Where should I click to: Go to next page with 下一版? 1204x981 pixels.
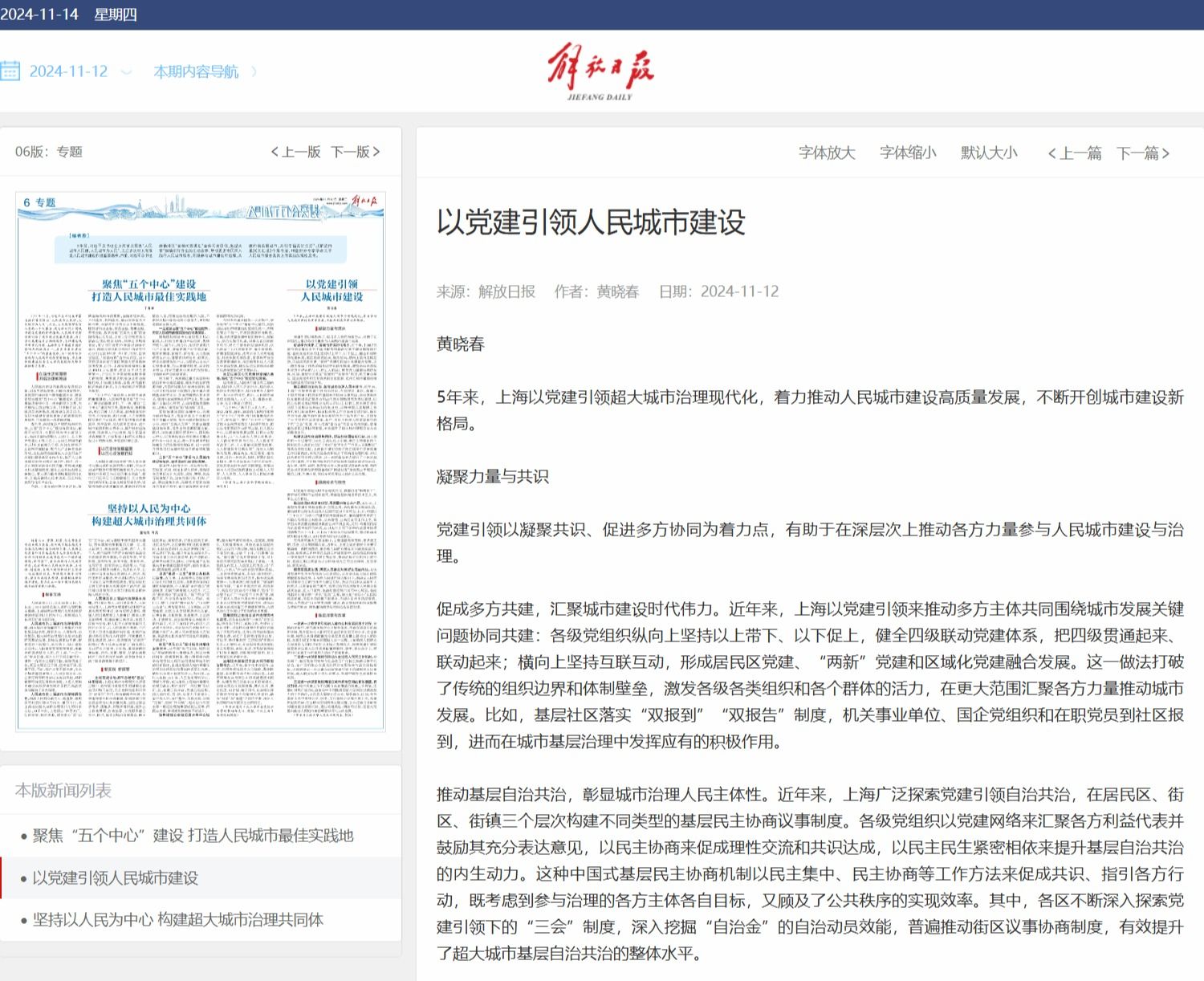pyautogui.click(x=355, y=152)
